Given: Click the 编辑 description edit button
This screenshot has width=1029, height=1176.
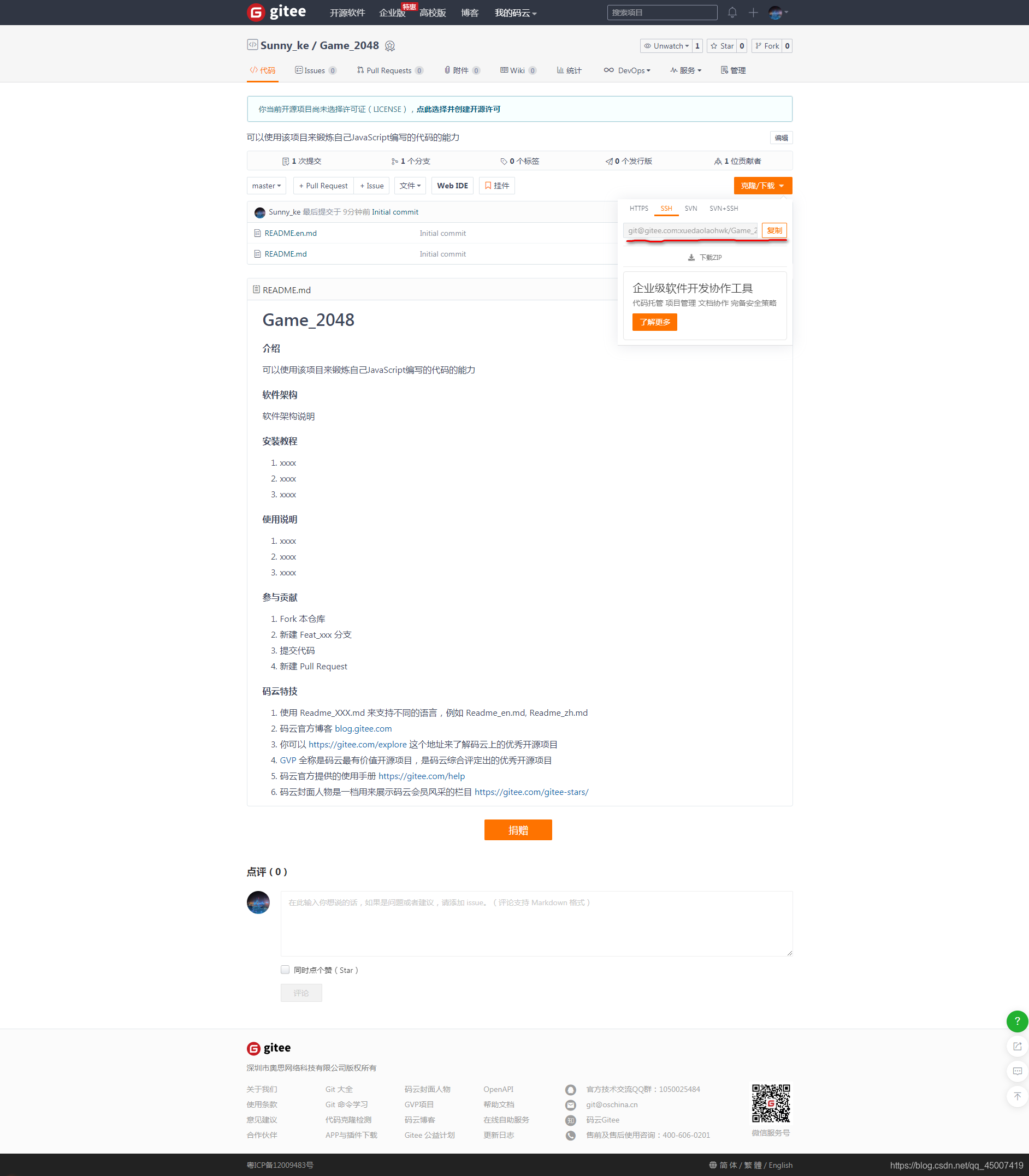Looking at the screenshot, I should 781,138.
